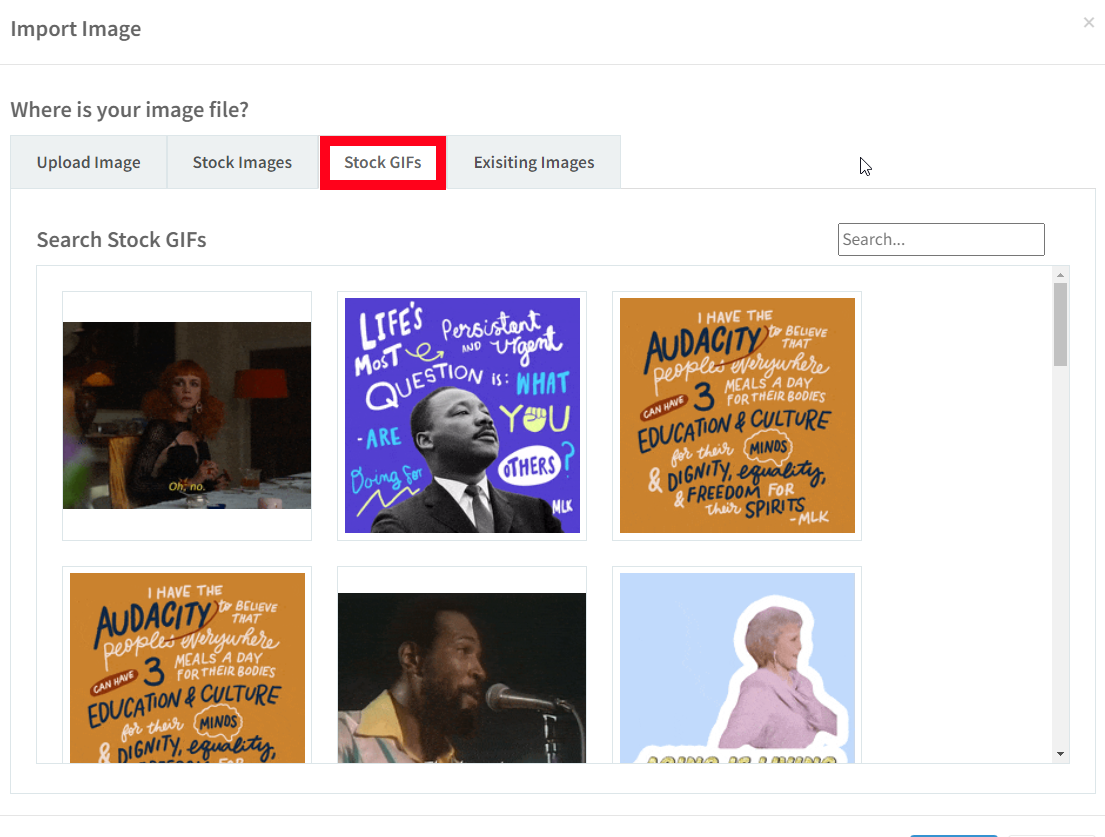The width and height of the screenshot is (1105, 837).
Task: Choose the singer at microphone GIF
Action: 462,665
